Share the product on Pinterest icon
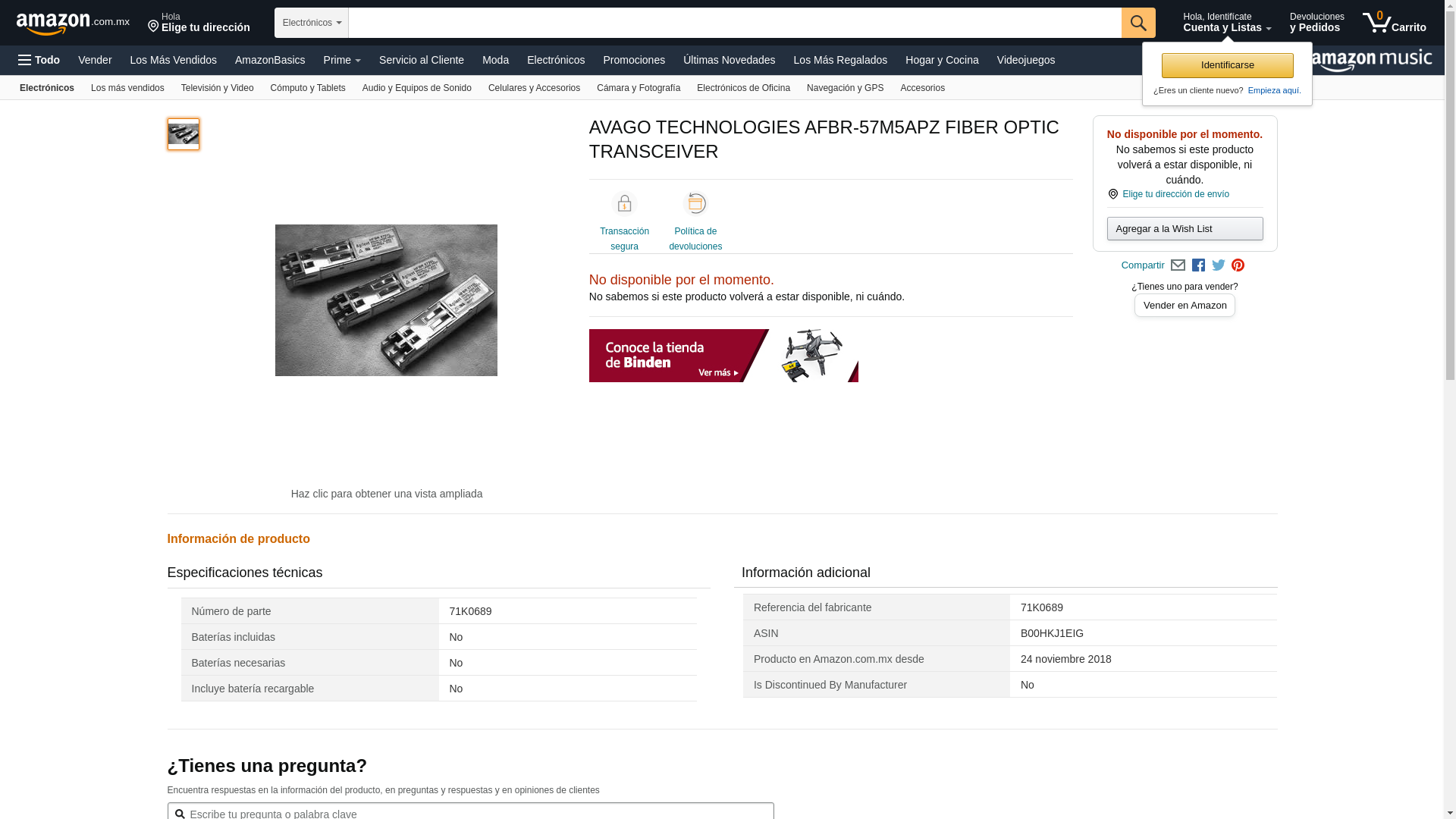The height and width of the screenshot is (819, 1456). point(1238,265)
